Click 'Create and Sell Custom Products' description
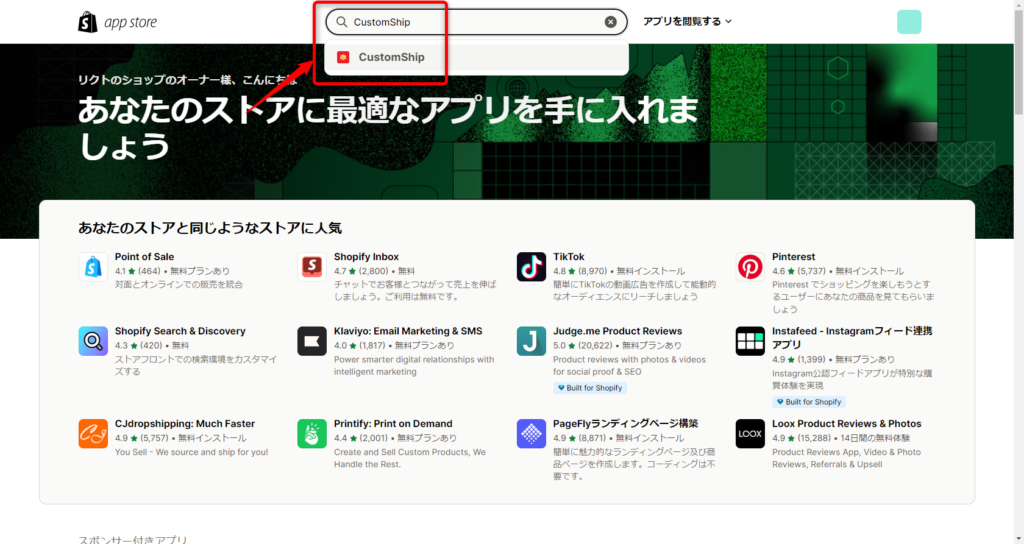Image resolution: width=1024 pixels, height=544 pixels. (409, 458)
